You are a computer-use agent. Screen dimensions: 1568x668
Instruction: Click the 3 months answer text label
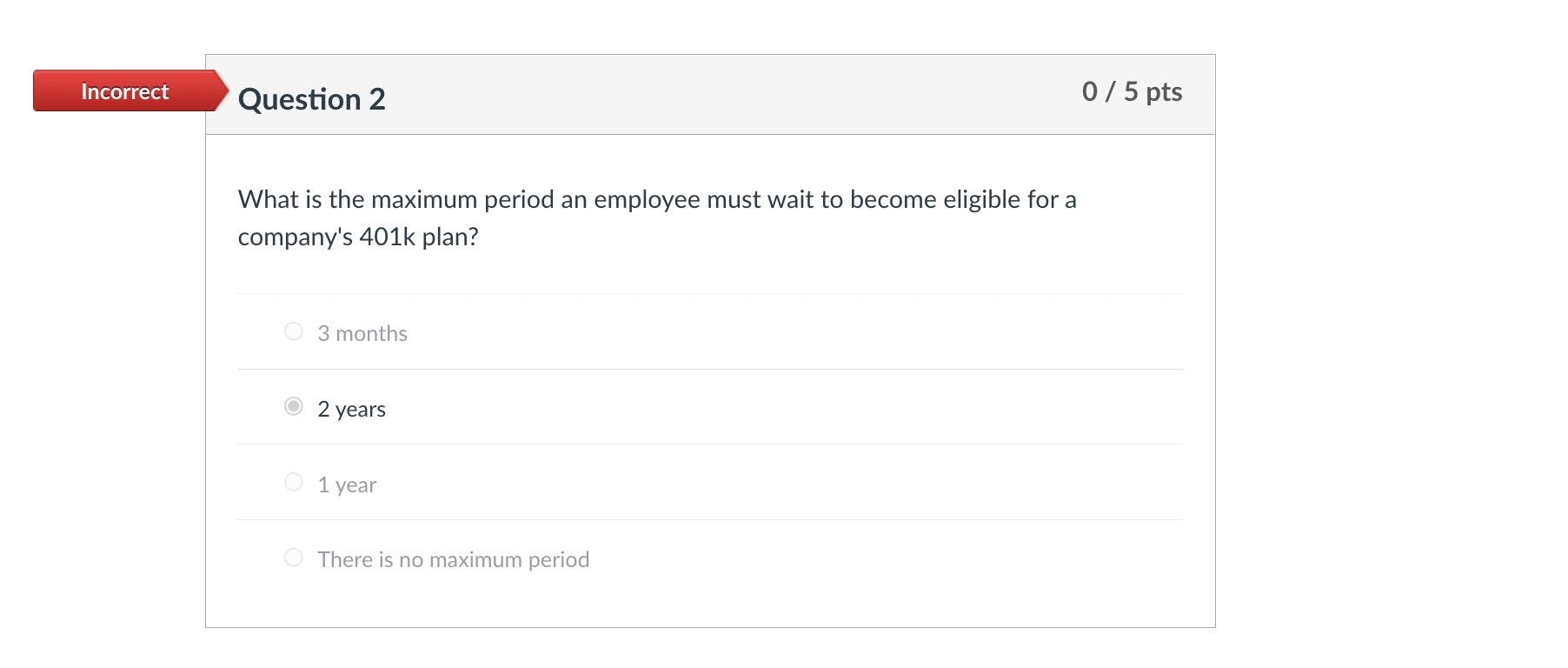pyautogui.click(x=362, y=333)
